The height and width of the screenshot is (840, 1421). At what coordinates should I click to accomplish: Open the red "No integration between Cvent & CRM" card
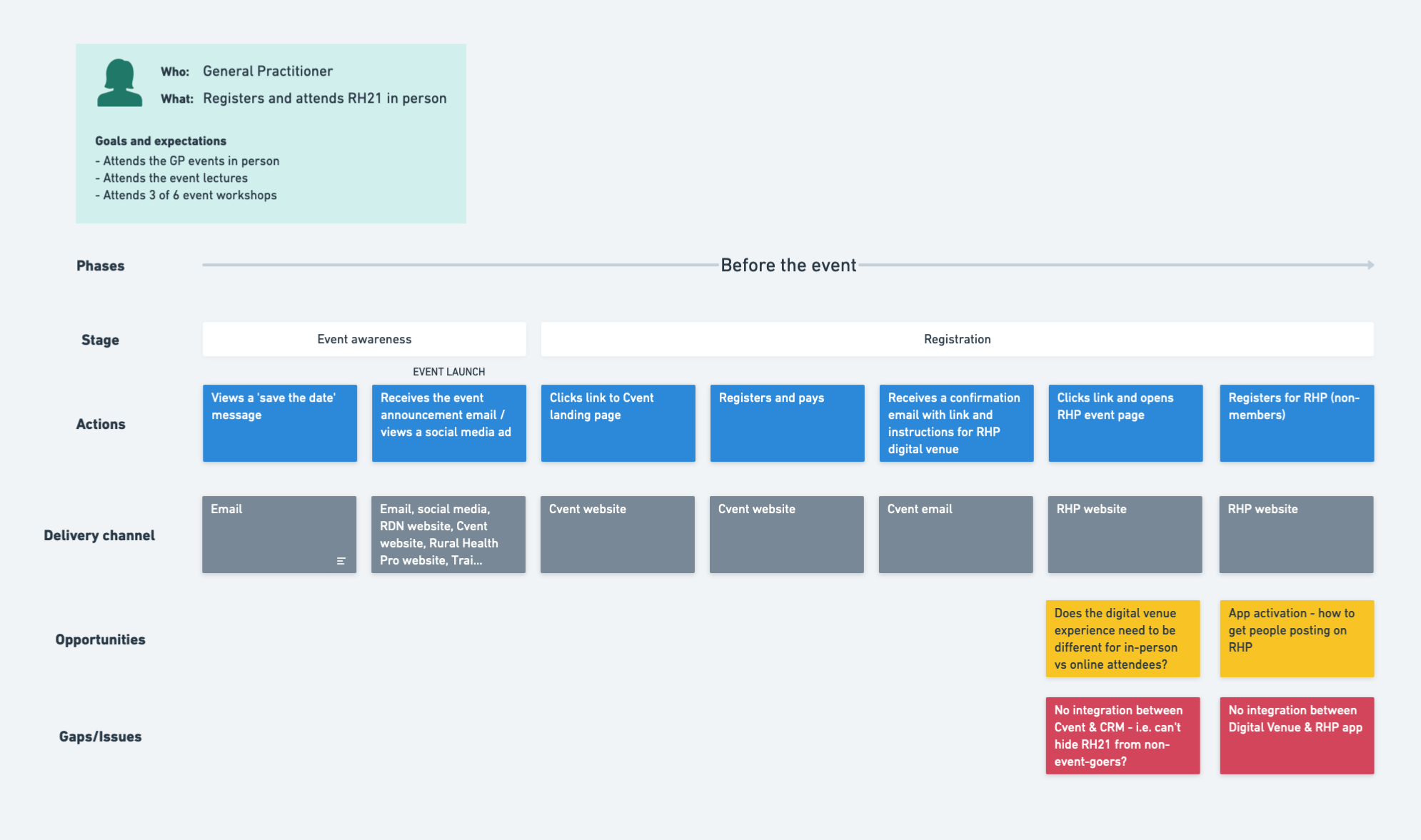(1123, 736)
